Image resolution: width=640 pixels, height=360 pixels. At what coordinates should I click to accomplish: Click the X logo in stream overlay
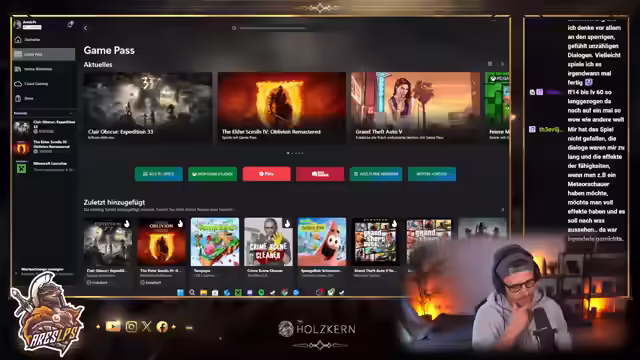[x=147, y=326]
